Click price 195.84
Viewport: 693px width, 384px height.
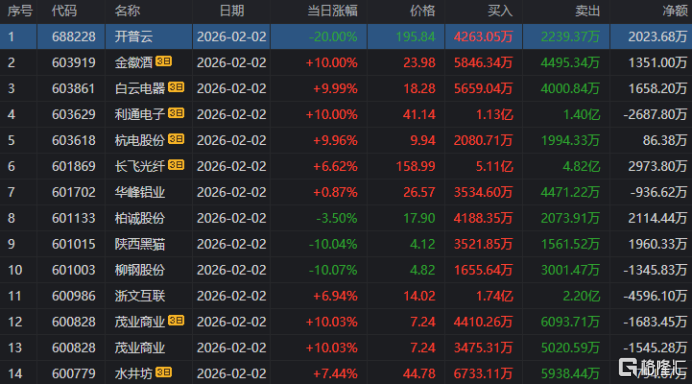[415, 37]
